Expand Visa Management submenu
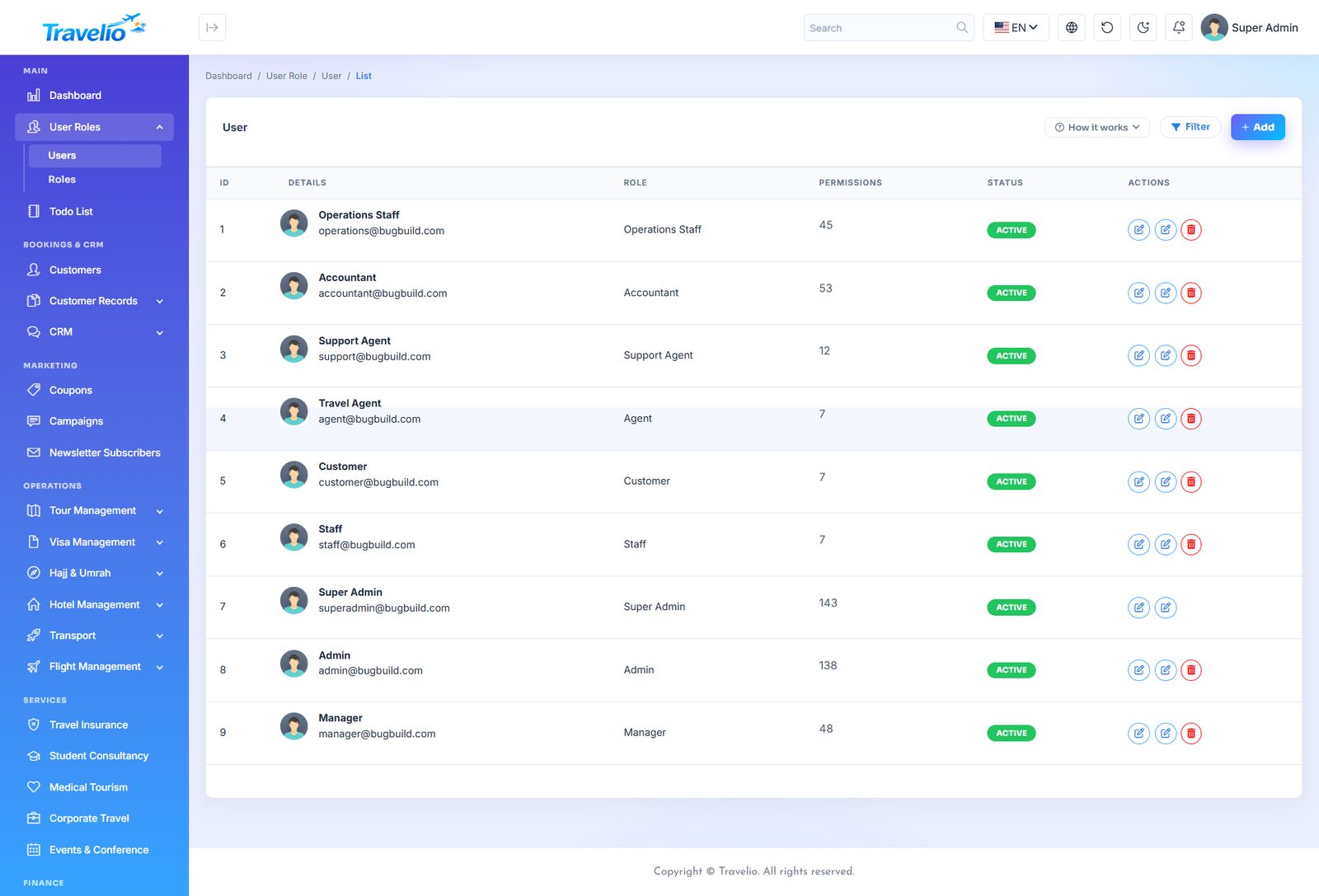This screenshot has width=1319, height=896. [x=160, y=542]
